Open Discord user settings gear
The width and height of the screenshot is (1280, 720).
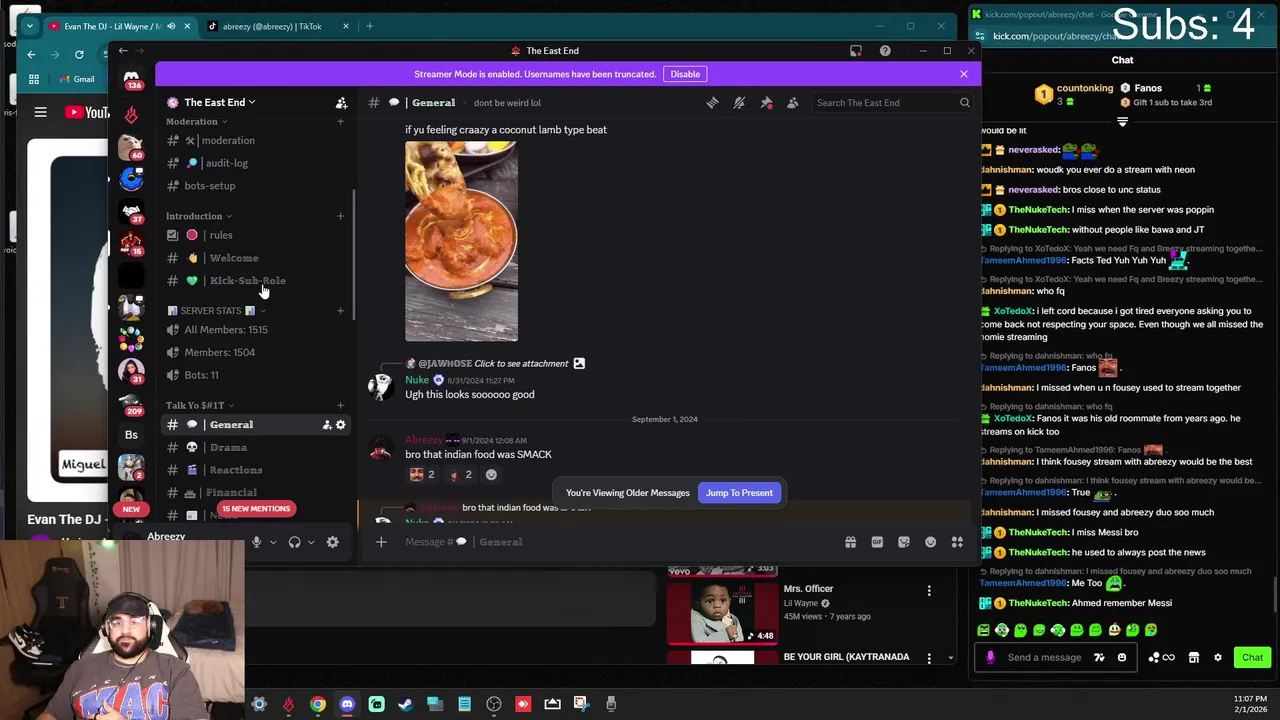pyautogui.click(x=332, y=542)
